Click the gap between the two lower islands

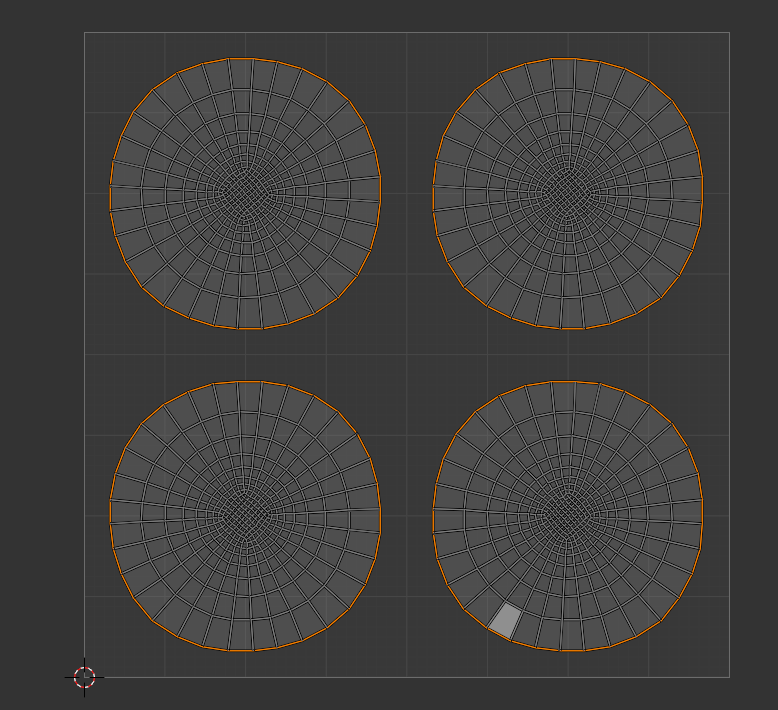click(x=407, y=516)
